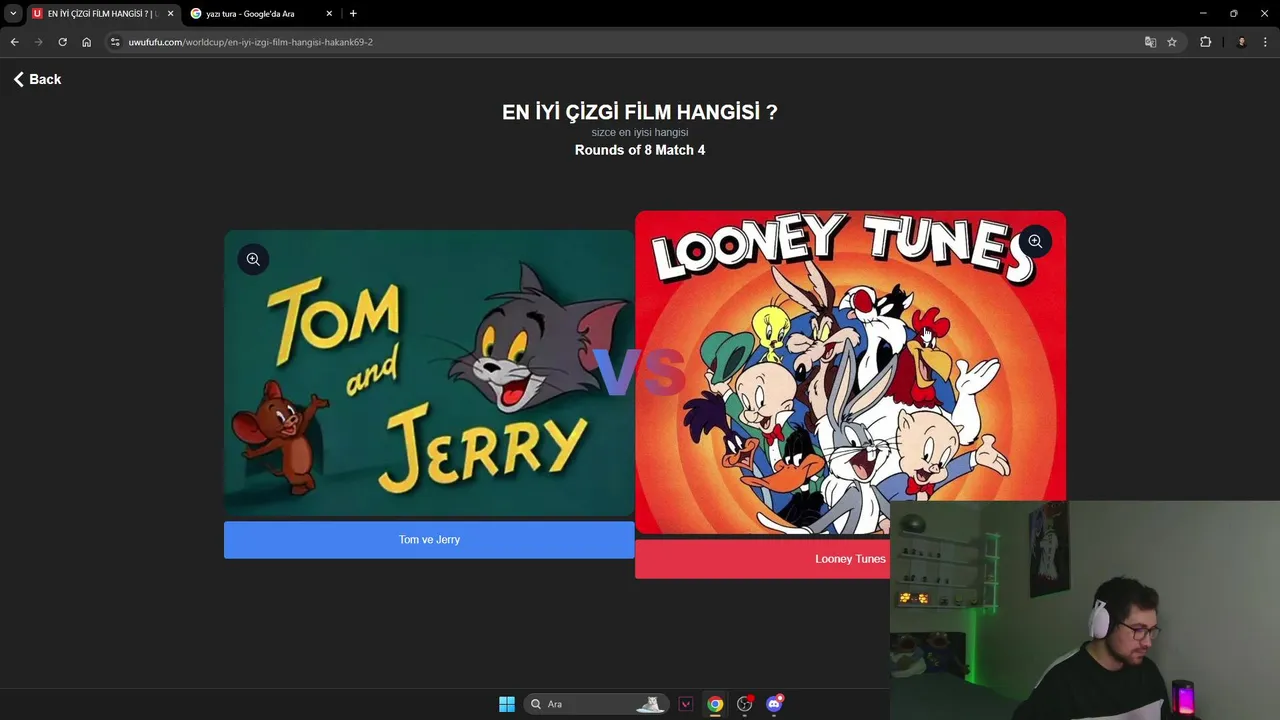
Task: Zoom the Tom and Jerry image magnifier
Action: tap(253, 259)
